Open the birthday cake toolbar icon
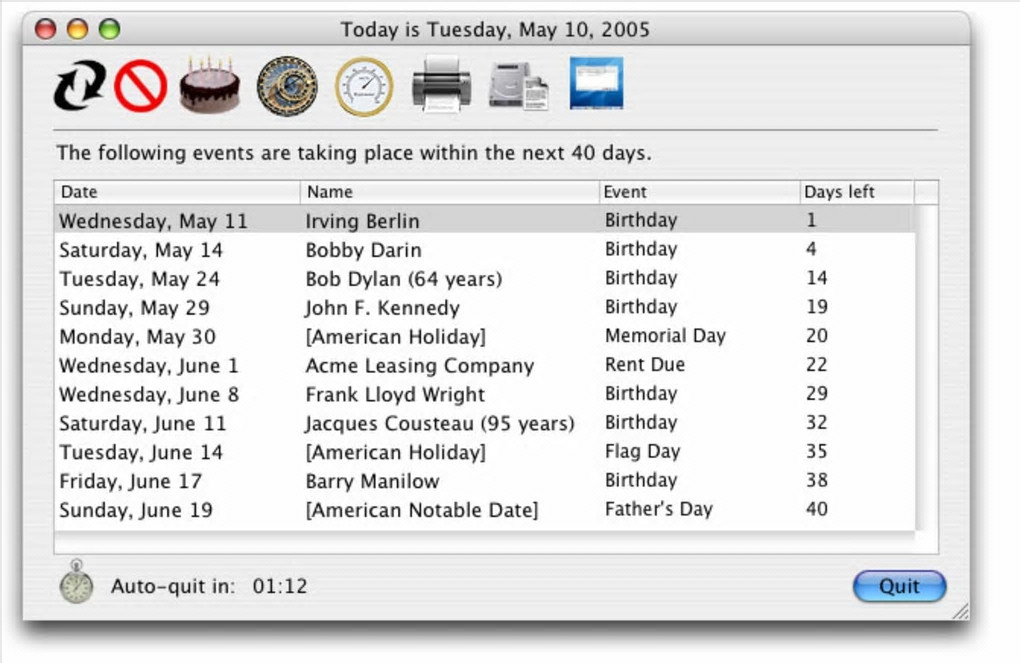This screenshot has height=663, width=1020. click(210, 86)
